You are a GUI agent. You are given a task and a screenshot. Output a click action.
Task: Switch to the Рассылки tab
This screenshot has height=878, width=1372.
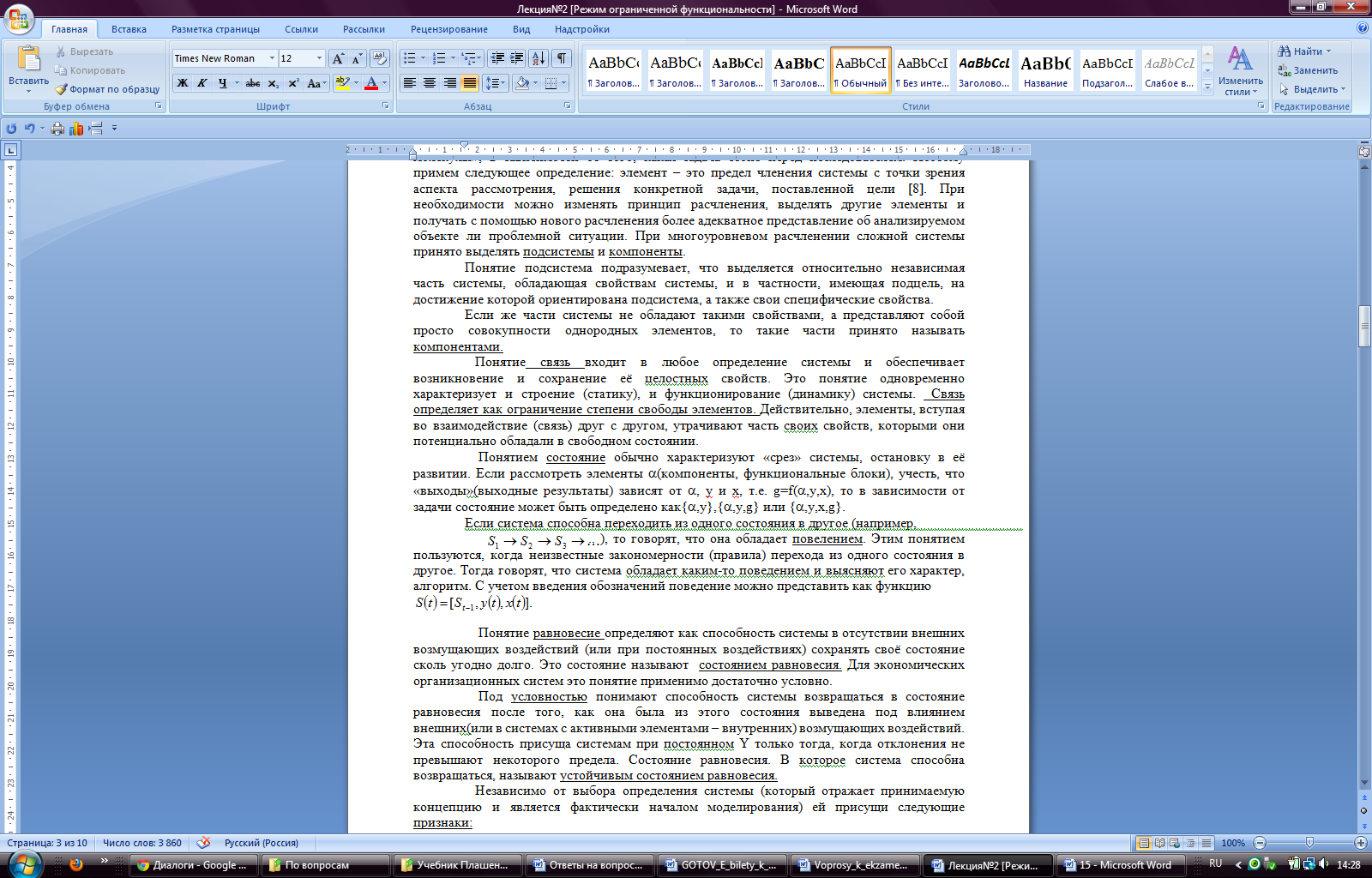pos(364,29)
